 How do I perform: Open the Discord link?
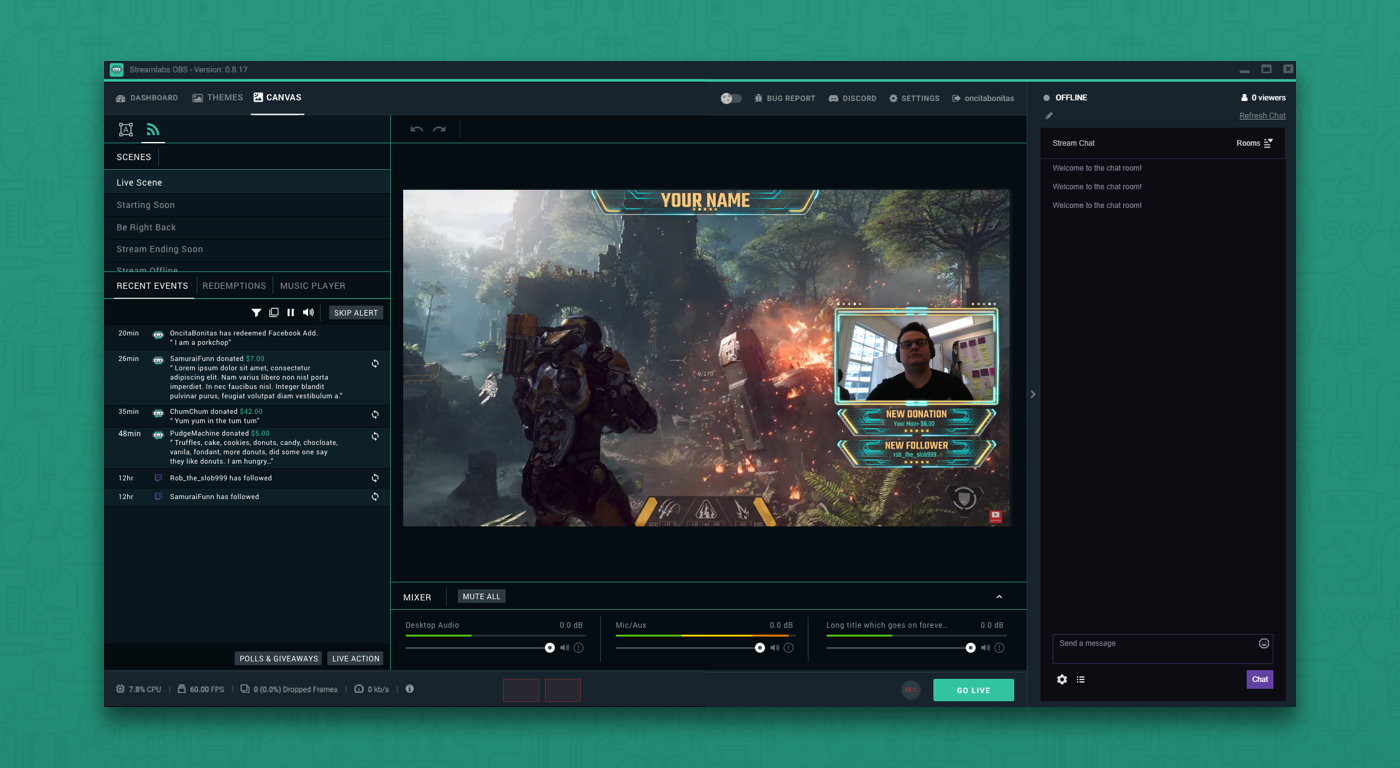point(853,99)
